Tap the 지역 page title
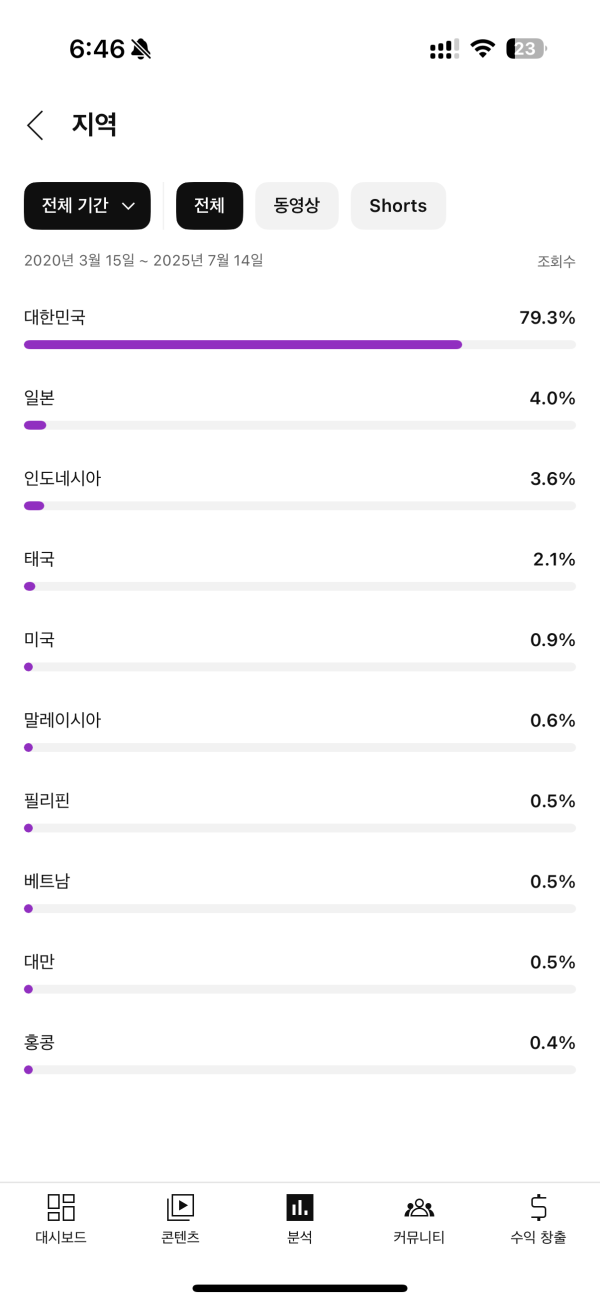This screenshot has height=1304, width=600. (x=95, y=125)
